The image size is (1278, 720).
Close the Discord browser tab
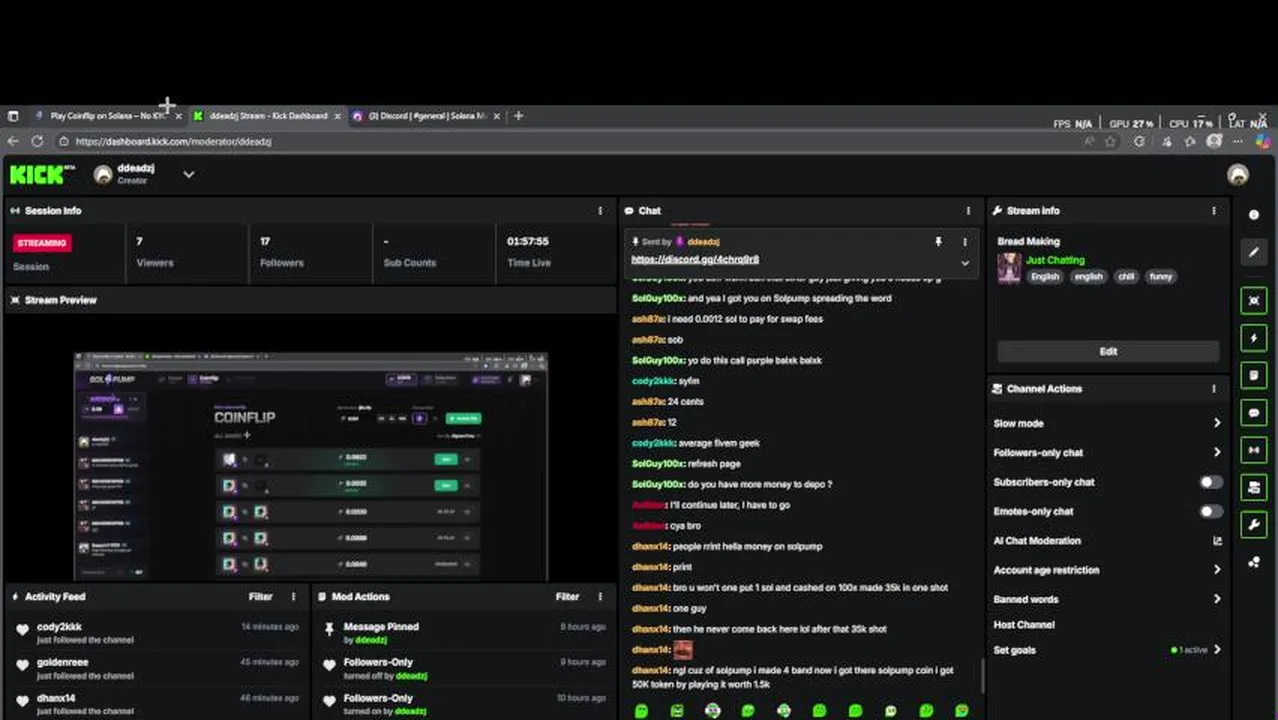496,116
